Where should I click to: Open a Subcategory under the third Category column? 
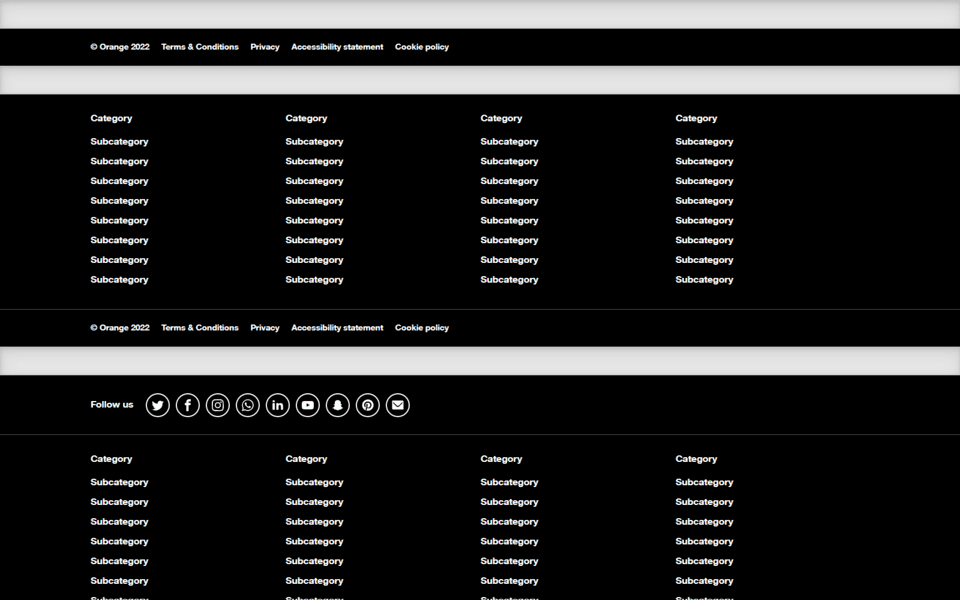tap(509, 141)
